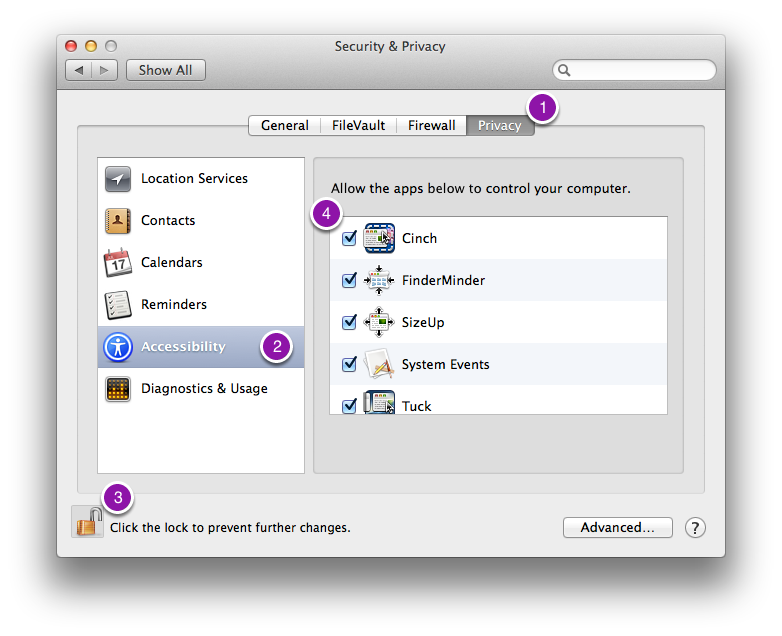
Task: Click the Tuck app icon
Action: tap(379, 402)
